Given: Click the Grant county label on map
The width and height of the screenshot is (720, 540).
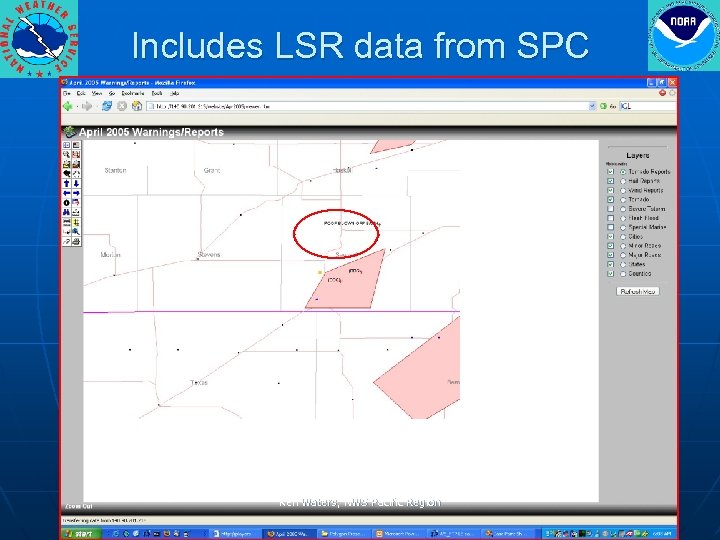Looking at the screenshot, I should click(212, 170).
